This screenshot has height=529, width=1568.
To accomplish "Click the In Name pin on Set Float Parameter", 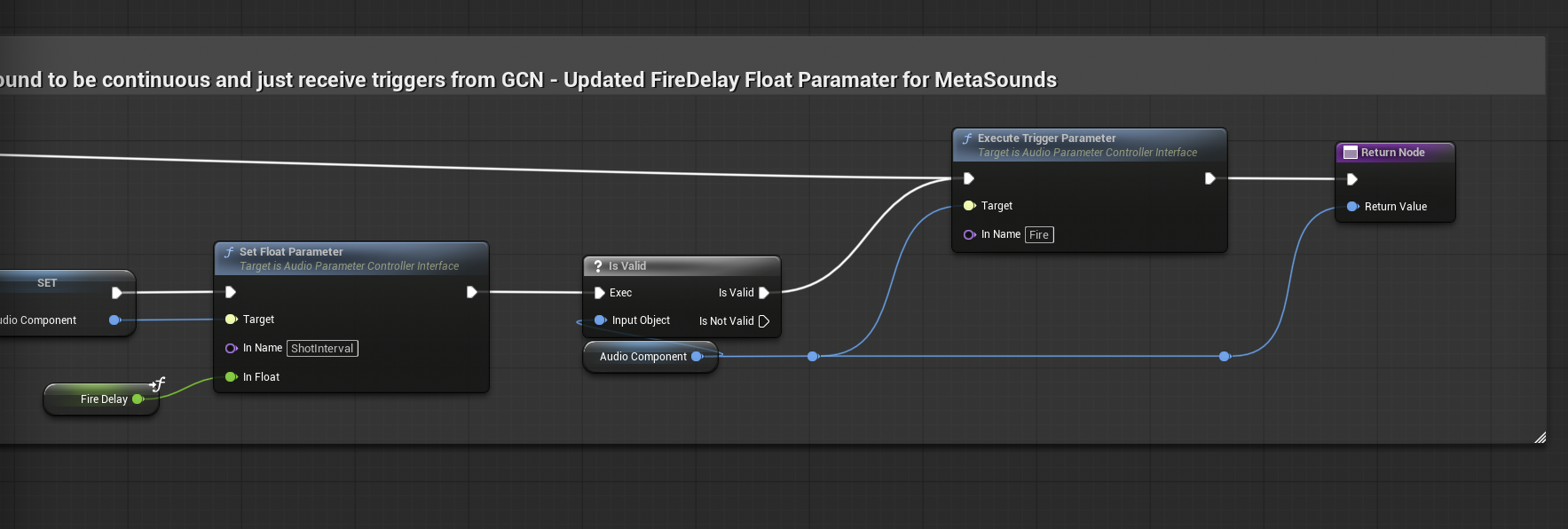I will (231, 348).
